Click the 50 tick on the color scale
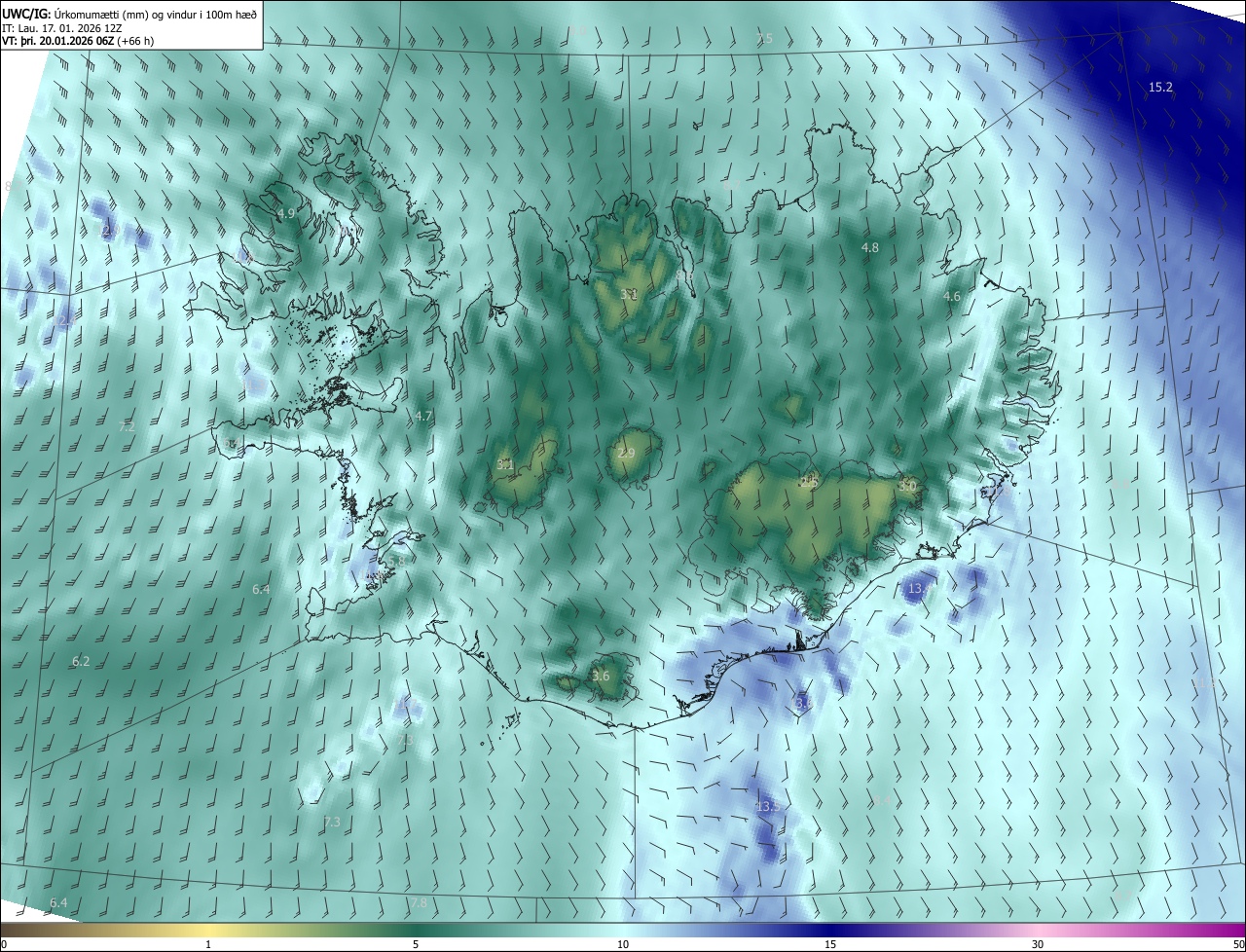This screenshot has width=1246, height=952. 1239,945
